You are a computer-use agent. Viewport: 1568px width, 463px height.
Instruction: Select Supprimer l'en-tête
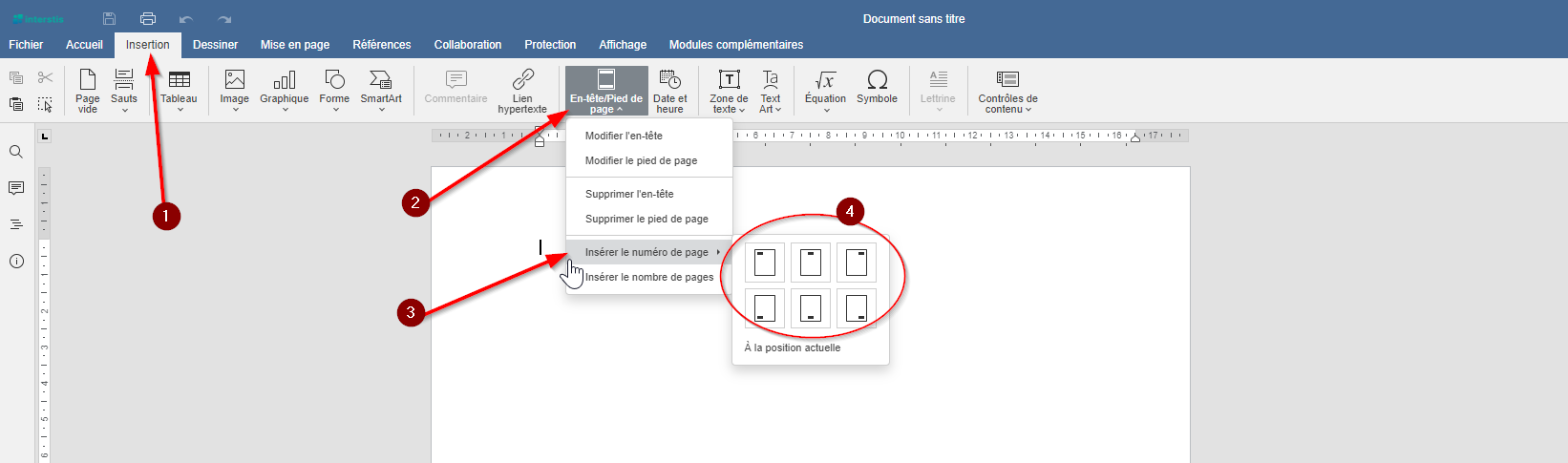[x=649, y=194]
